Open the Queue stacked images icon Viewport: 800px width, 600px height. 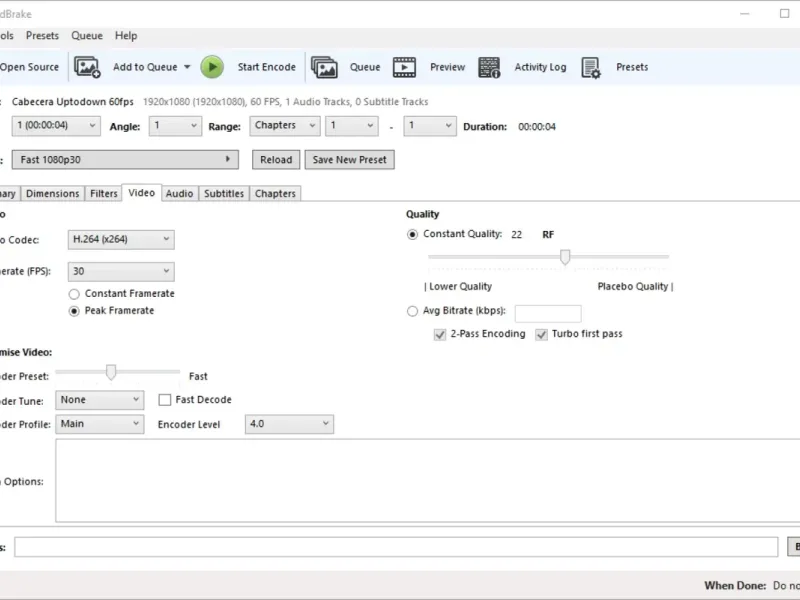324,67
